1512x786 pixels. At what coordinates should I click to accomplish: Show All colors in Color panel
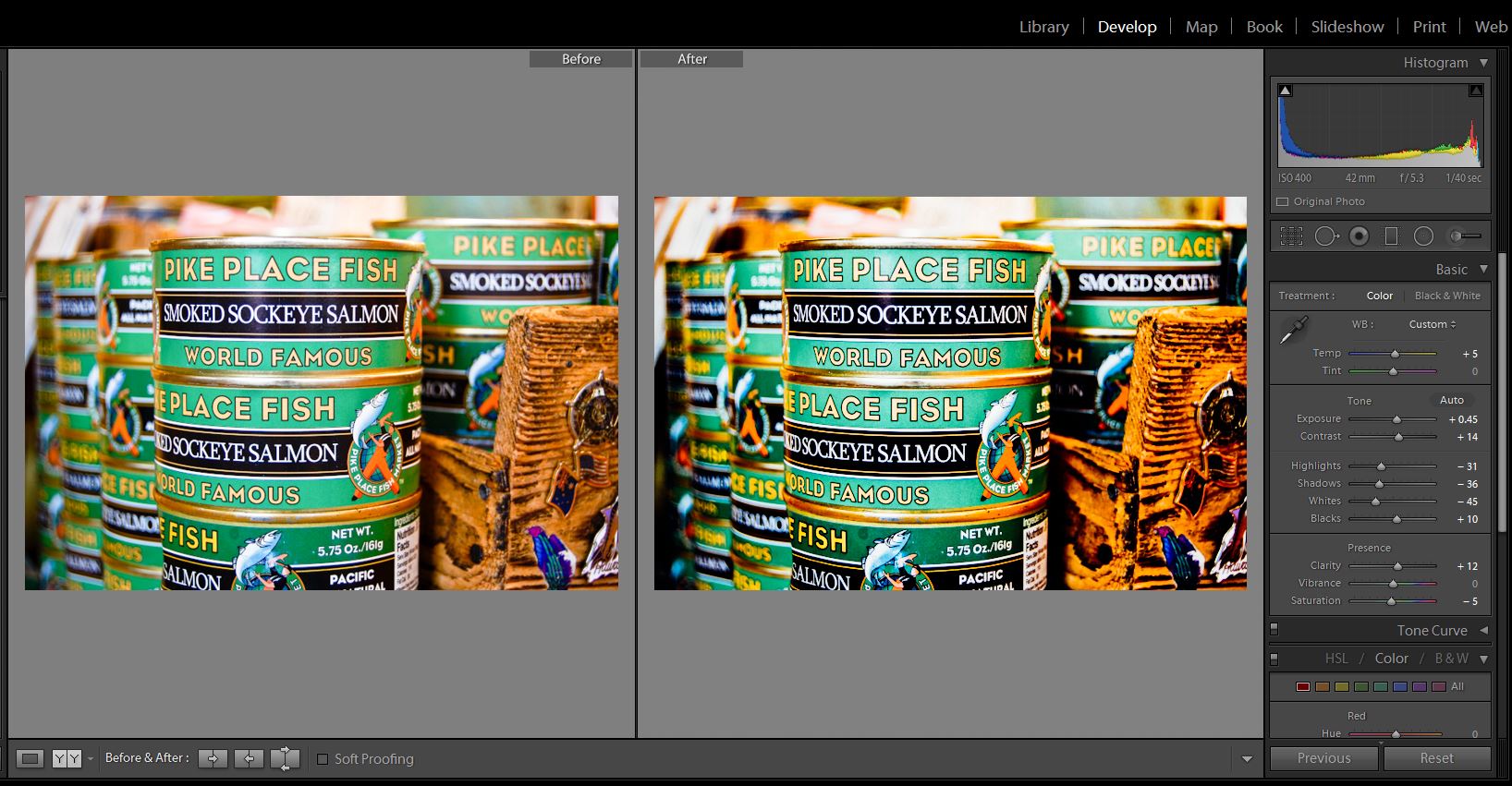coord(1457,686)
